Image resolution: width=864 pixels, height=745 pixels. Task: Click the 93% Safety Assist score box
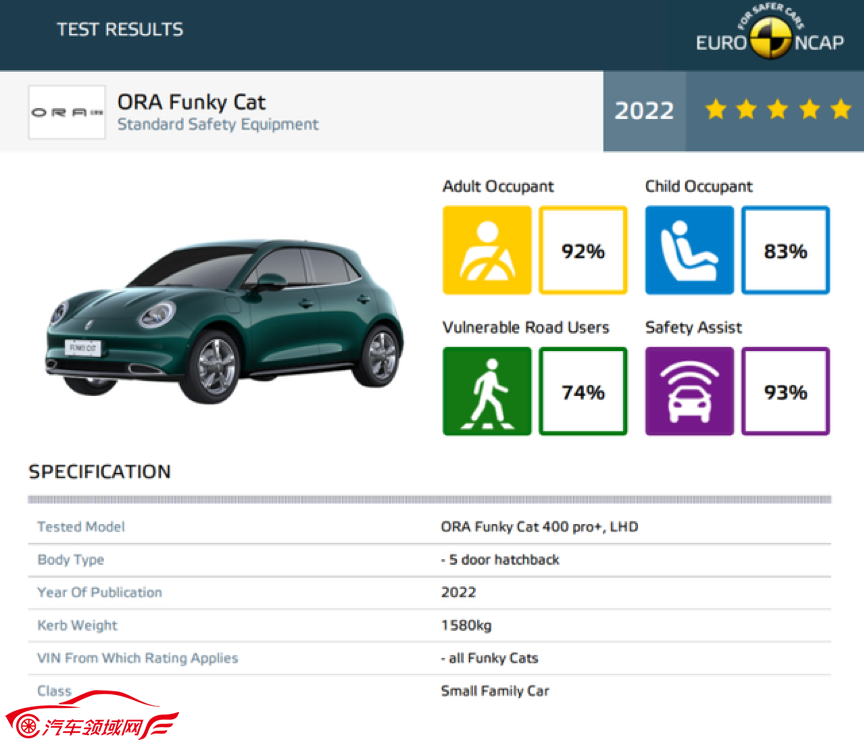click(x=786, y=391)
